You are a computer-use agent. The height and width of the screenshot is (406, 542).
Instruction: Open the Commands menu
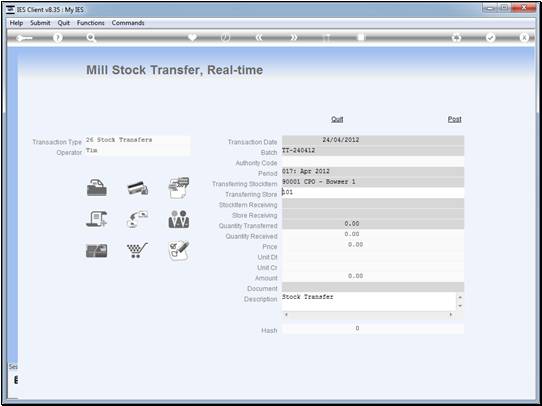point(128,23)
